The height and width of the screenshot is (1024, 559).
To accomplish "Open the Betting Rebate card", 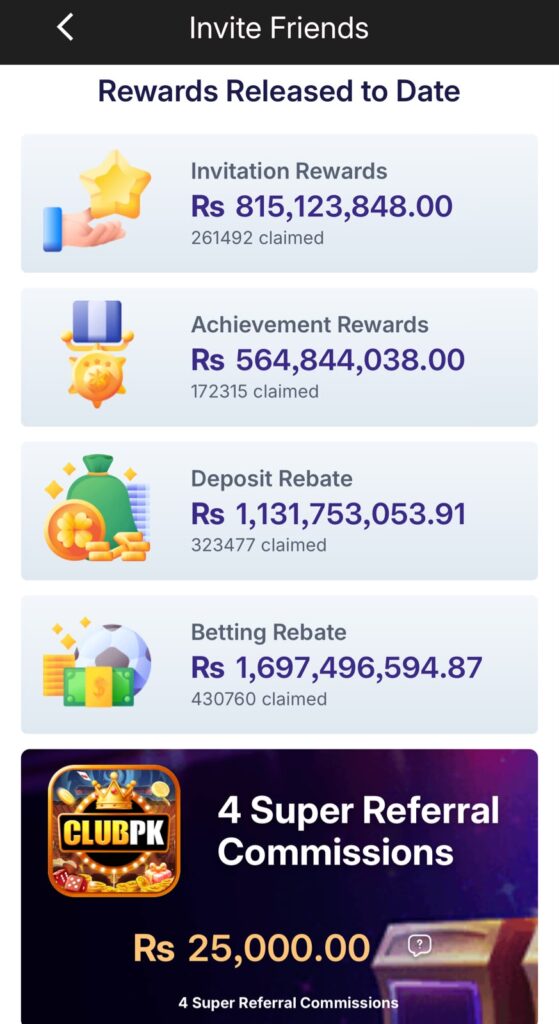I will tap(280, 664).
